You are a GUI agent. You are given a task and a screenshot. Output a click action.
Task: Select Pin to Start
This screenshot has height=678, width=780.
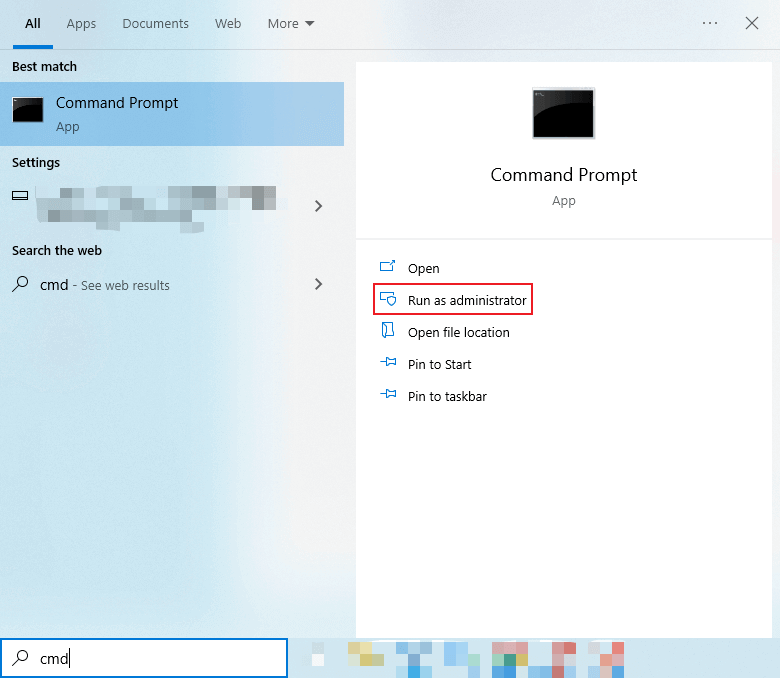tap(439, 365)
